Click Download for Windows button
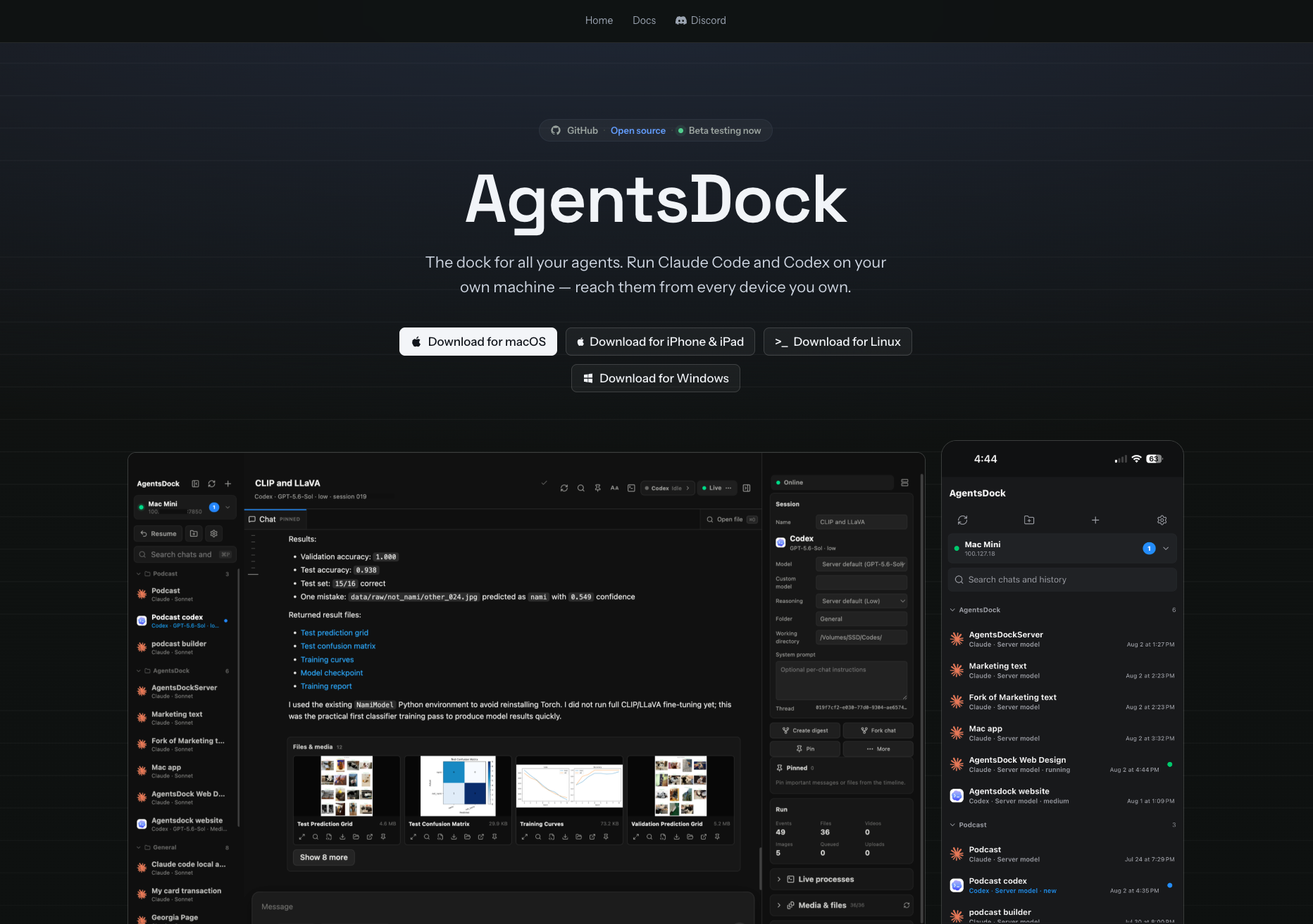This screenshot has width=1313, height=924. click(x=656, y=378)
